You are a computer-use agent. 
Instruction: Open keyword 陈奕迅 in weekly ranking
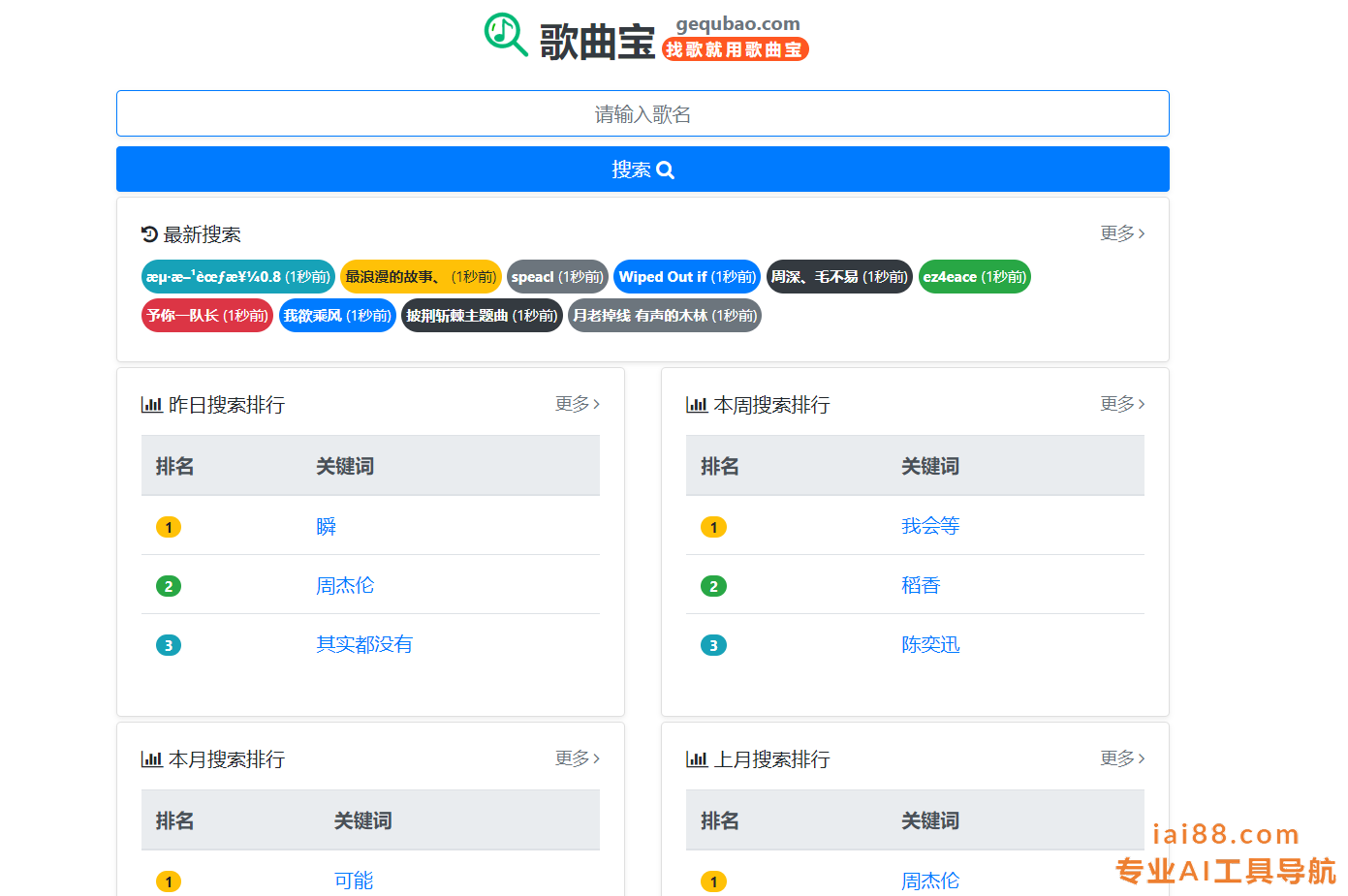pyautogui.click(x=930, y=644)
